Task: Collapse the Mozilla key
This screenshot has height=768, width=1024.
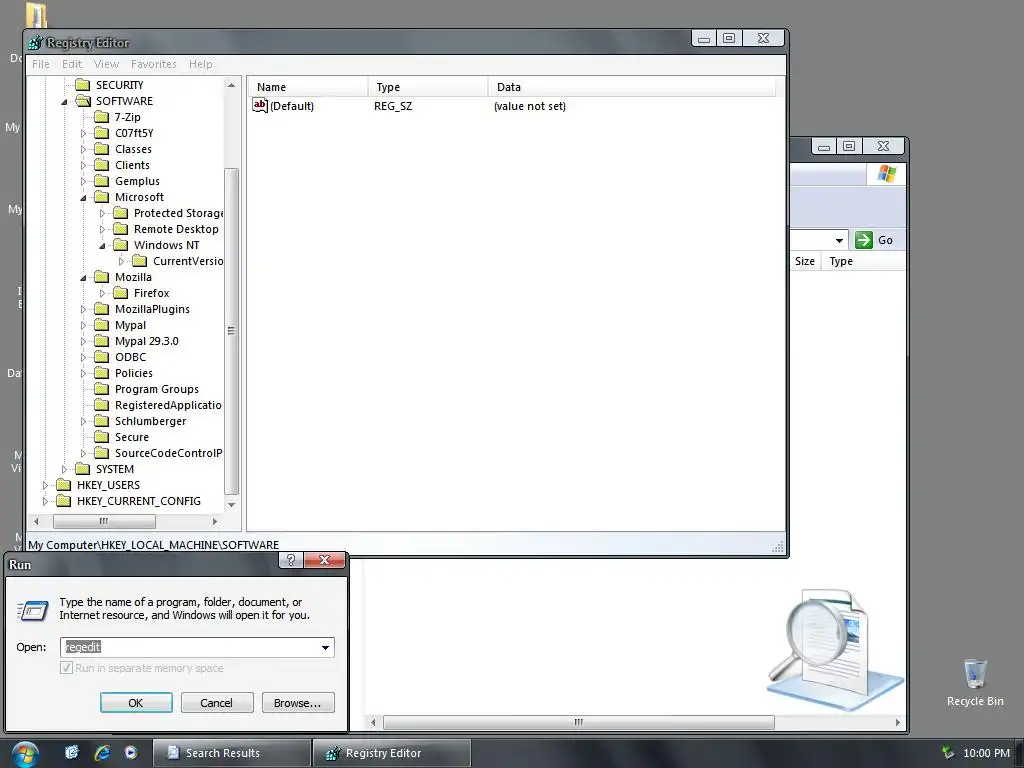Action: pyautogui.click(x=83, y=278)
